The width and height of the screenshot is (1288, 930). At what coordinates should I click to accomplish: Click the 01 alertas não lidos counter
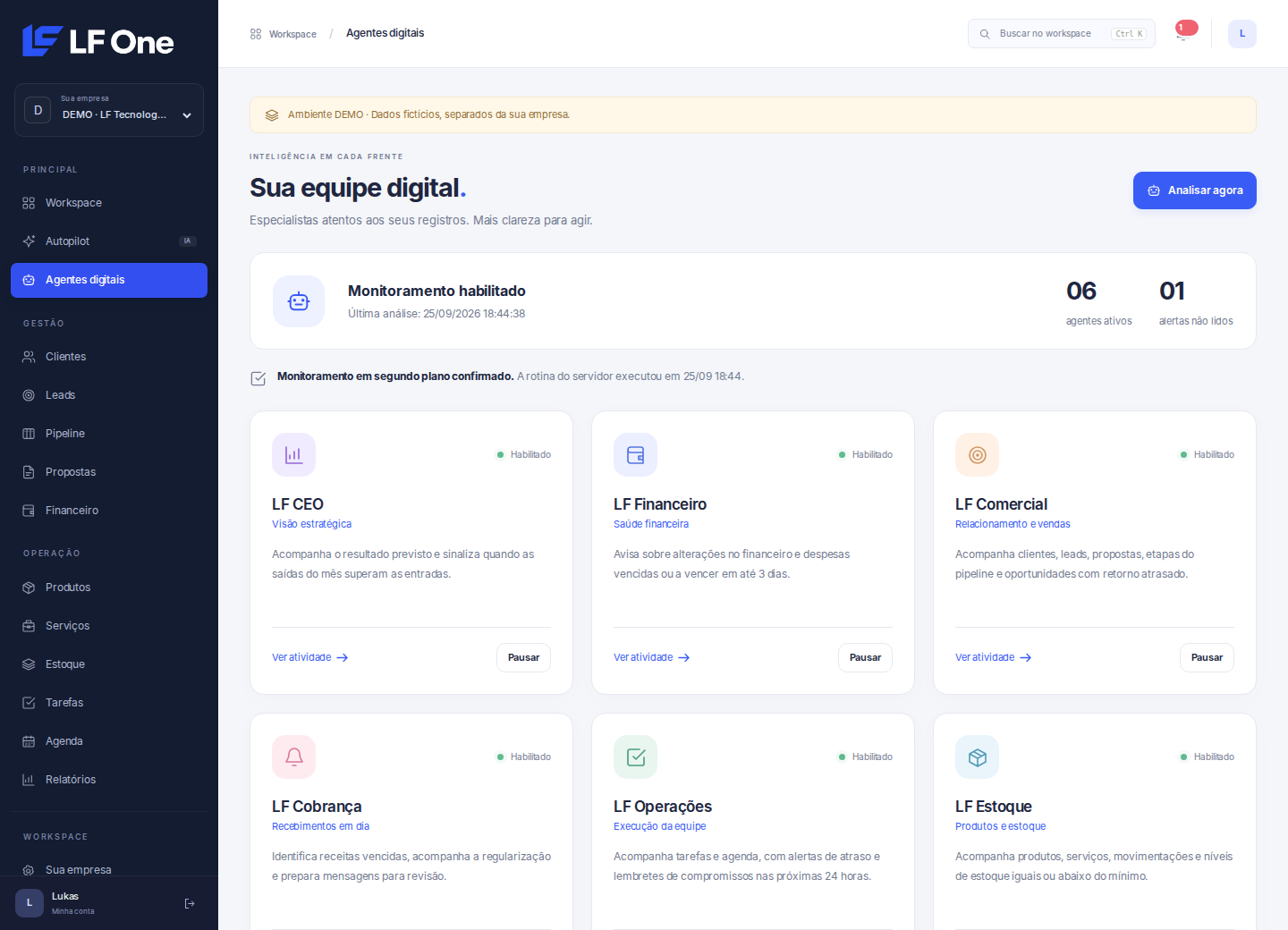[x=1196, y=302]
